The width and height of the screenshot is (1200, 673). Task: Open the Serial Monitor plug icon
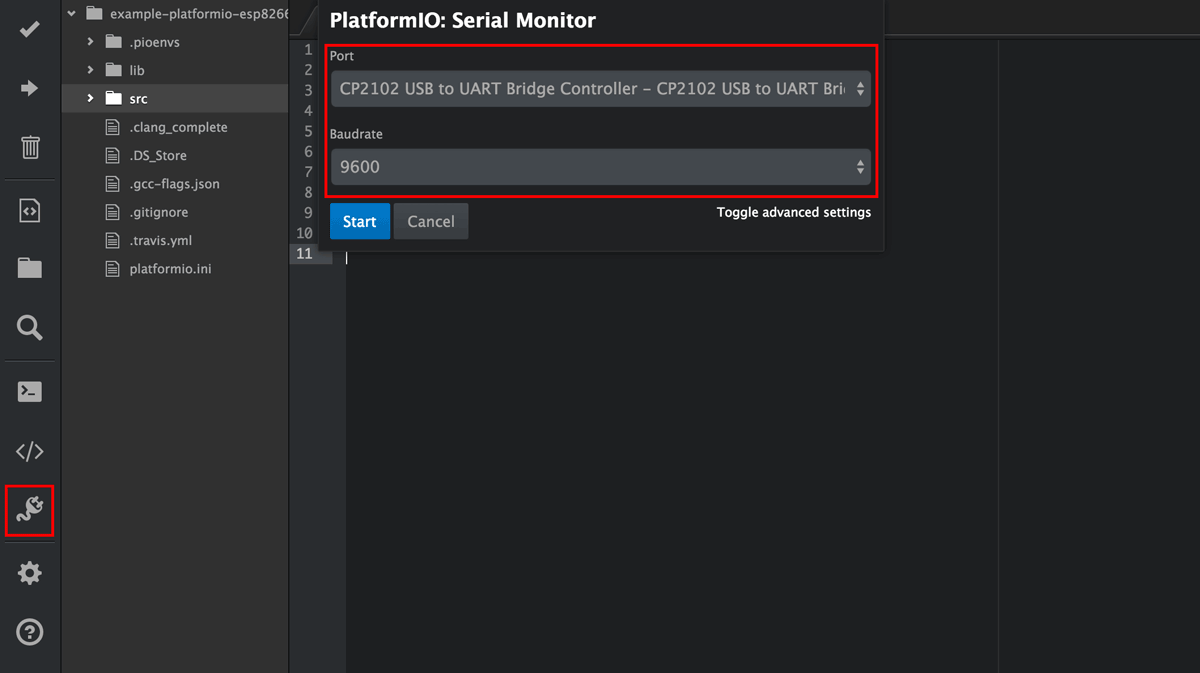coord(30,511)
